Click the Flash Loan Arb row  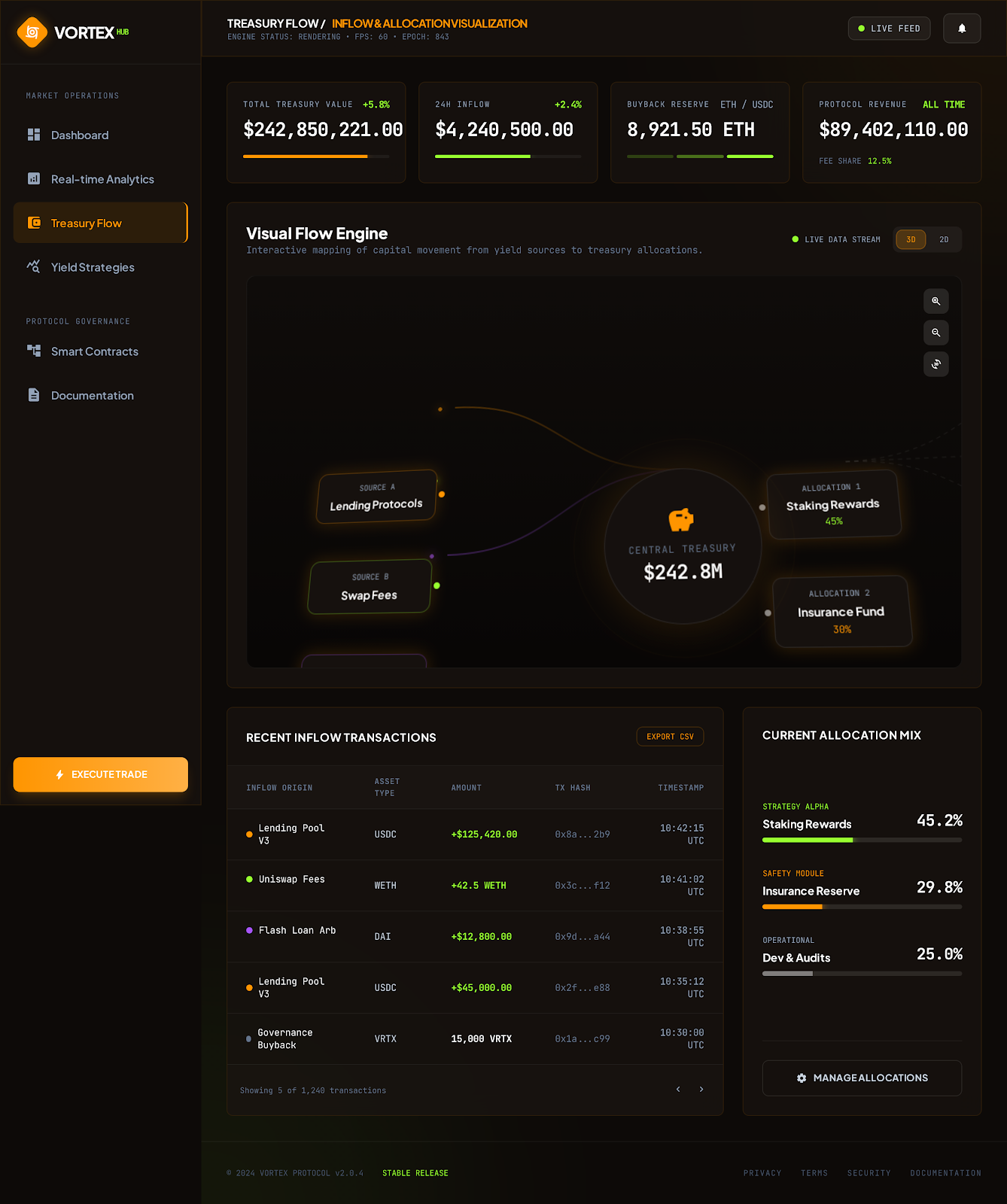475,937
